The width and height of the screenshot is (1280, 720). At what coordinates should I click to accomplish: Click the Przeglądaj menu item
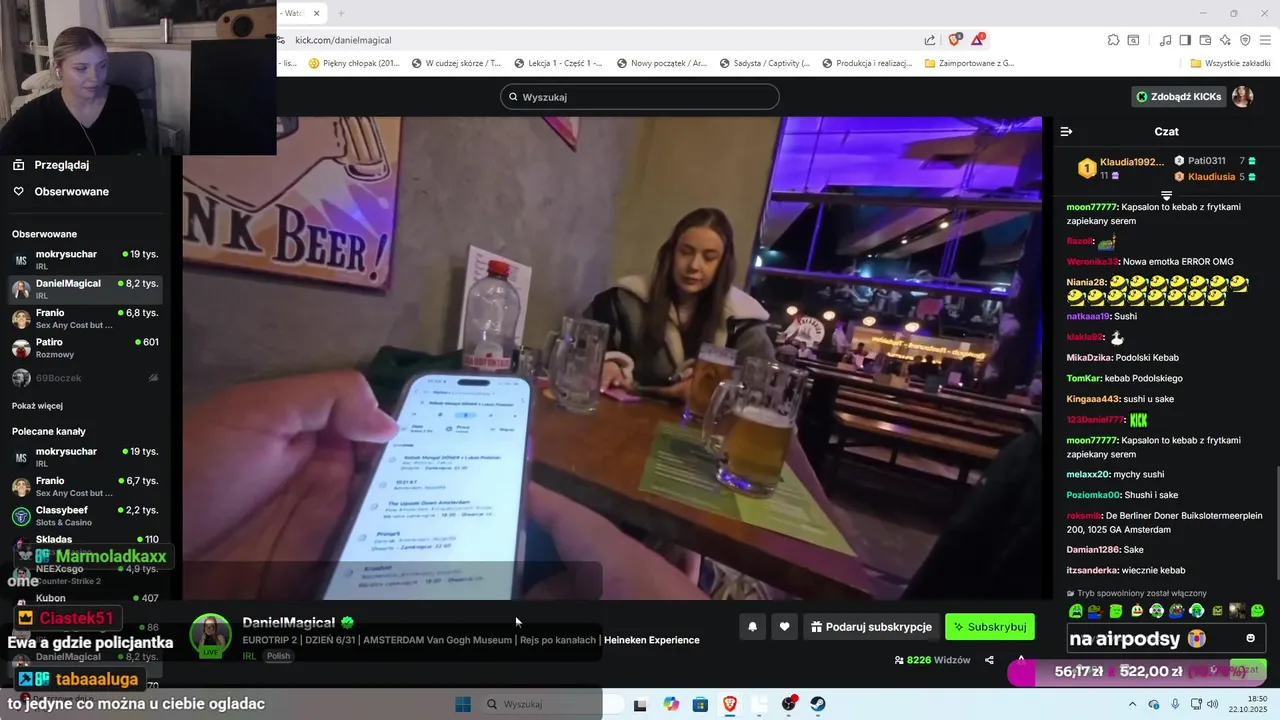(62, 165)
